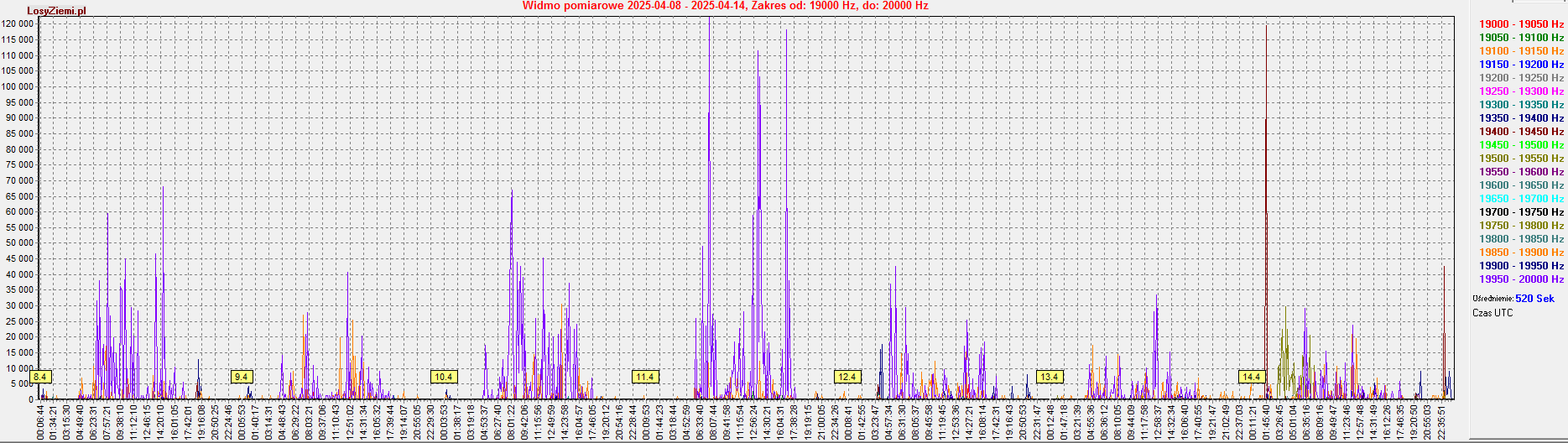Click the Czas UTC label
The width and height of the screenshot is (1568, 443).
pyautogui.click(x=1492, y=313)
